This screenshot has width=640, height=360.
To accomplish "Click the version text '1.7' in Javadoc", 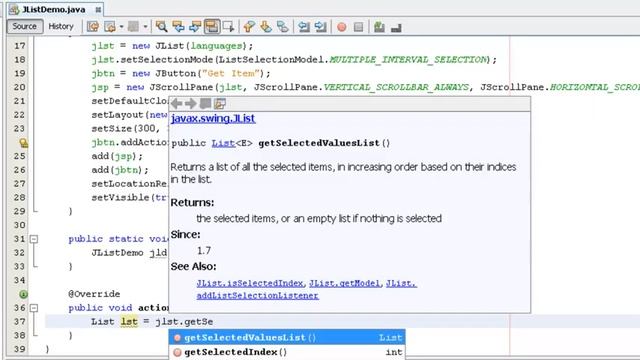I will pos(204,250).
